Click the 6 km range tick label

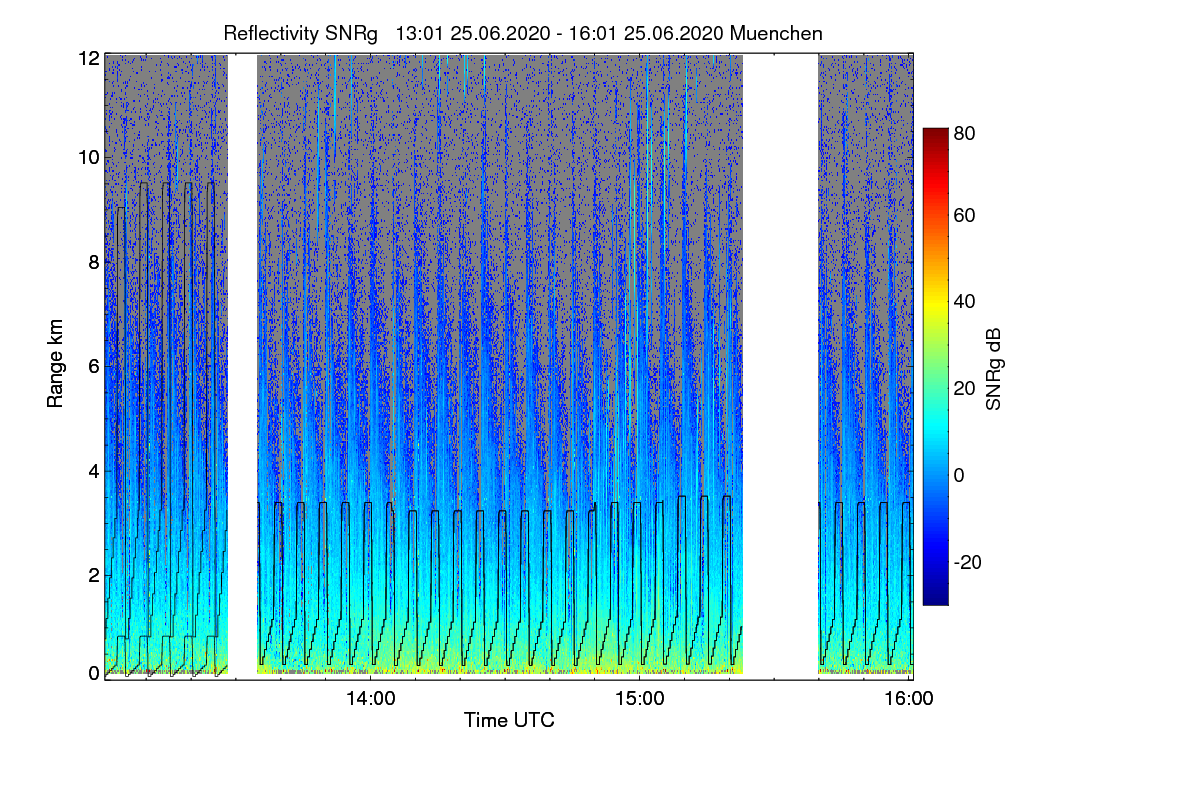click(93, 366)
